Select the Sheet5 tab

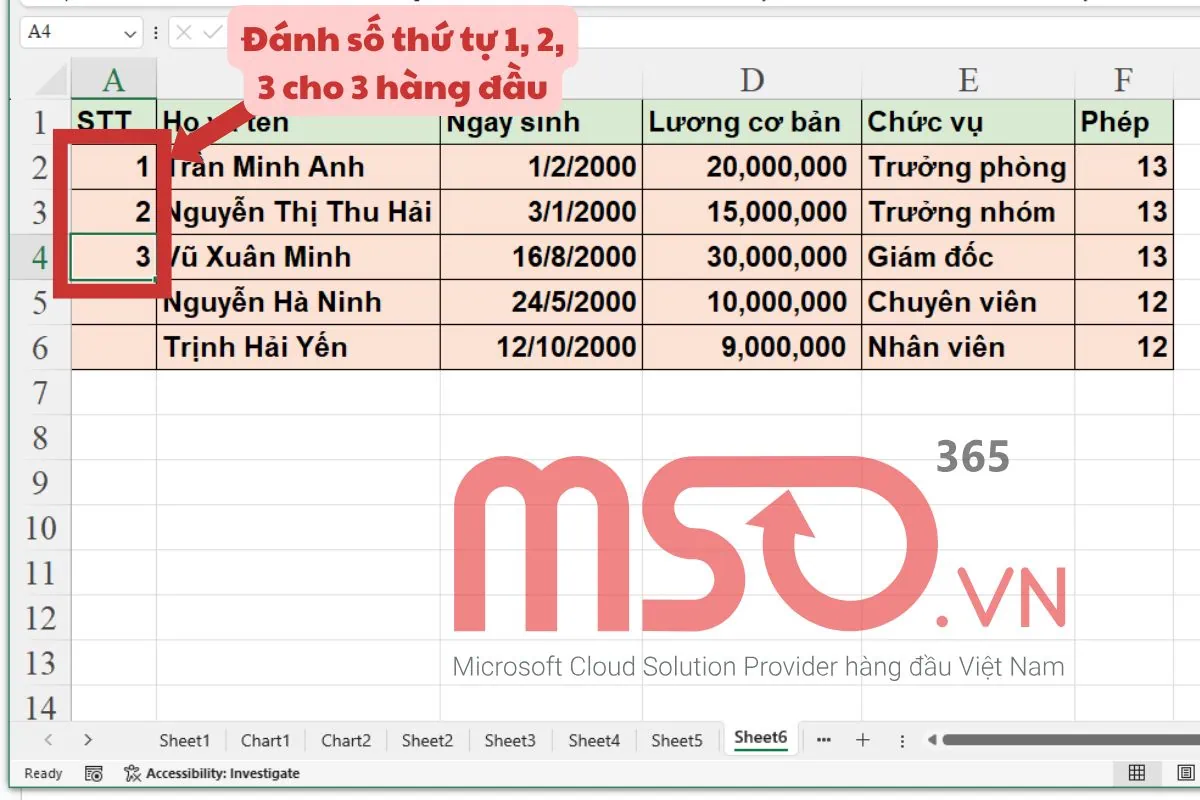pos(677,740)
